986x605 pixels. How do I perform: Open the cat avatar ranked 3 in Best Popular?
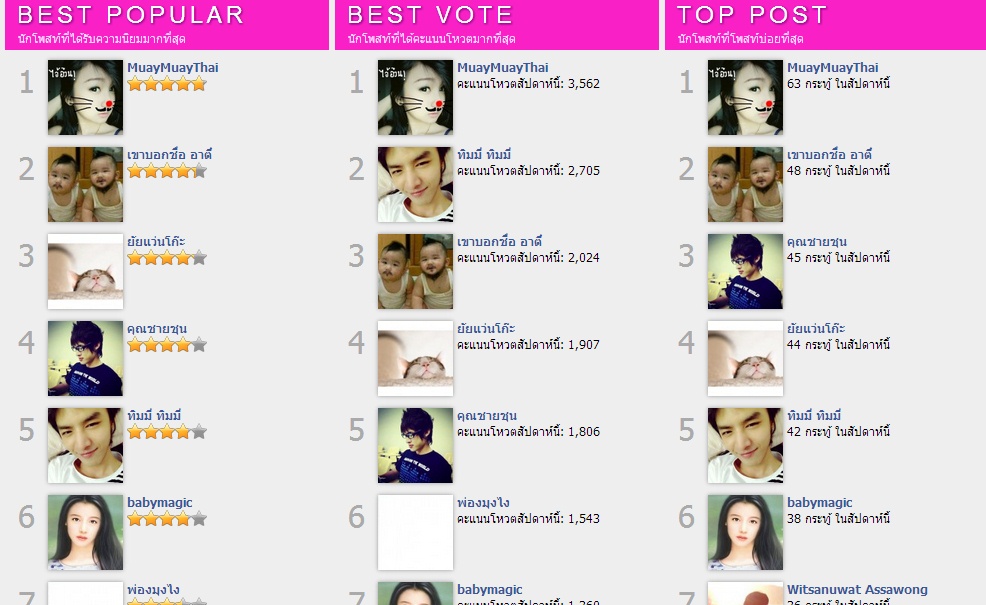pos(86,271)
